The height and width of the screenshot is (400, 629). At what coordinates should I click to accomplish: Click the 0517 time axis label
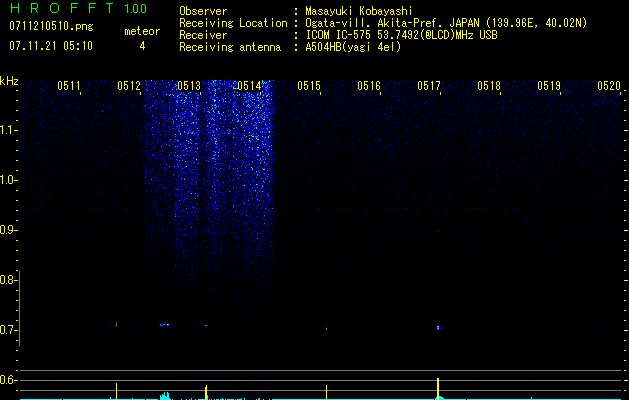pos(429,86)
